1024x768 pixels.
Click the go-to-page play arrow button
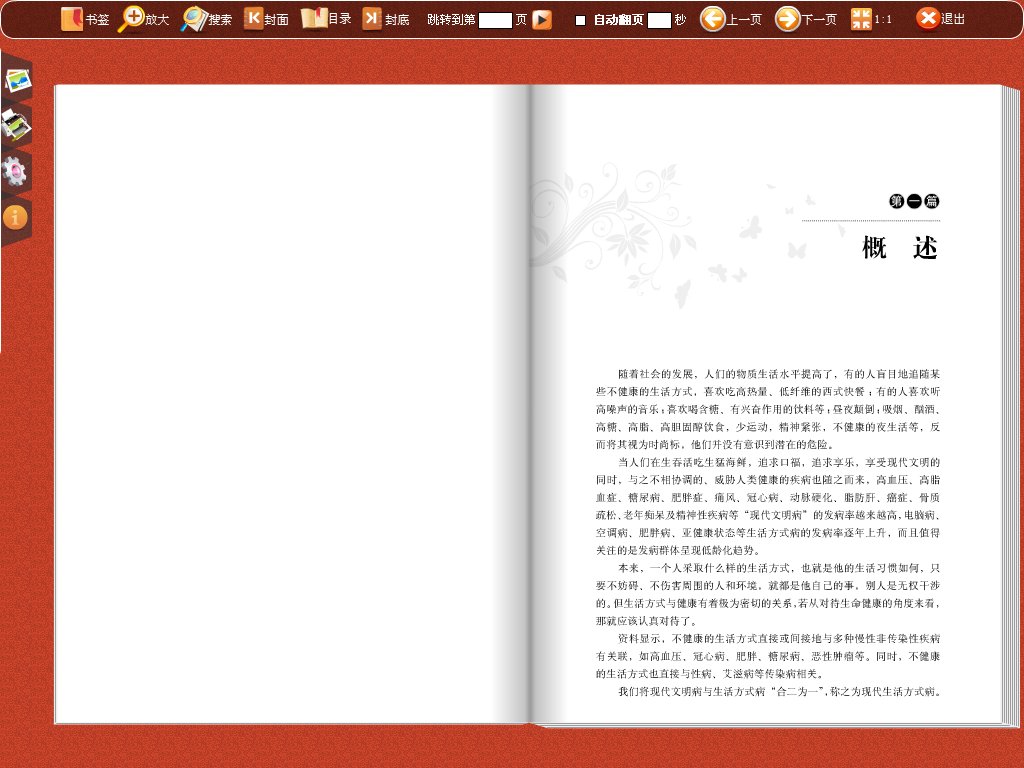541,20
